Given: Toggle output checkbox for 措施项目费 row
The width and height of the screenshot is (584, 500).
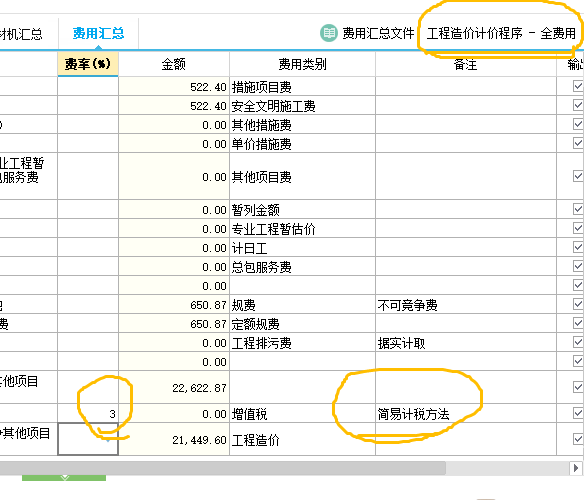Looking at the screenshot, I should [x=578, y=86].
